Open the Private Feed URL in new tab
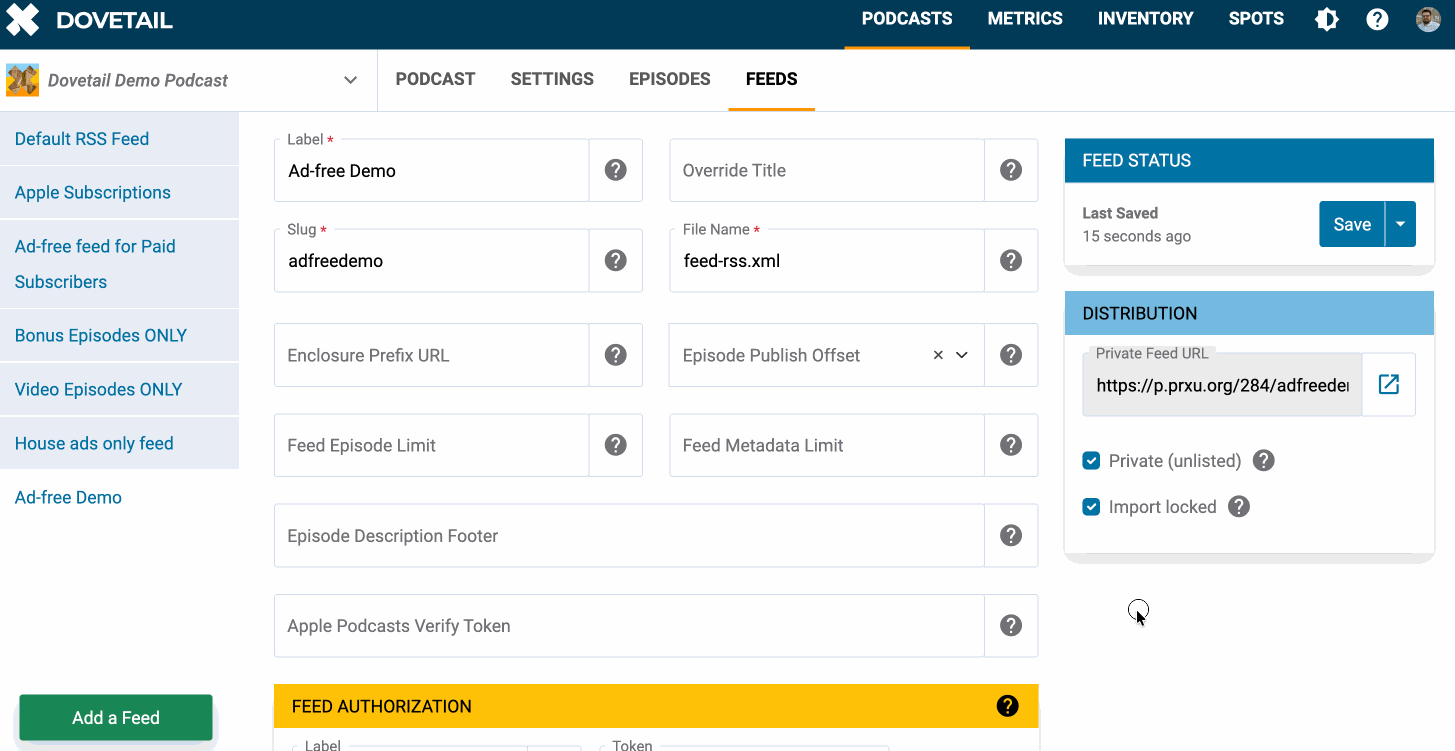 point(1389,384)
